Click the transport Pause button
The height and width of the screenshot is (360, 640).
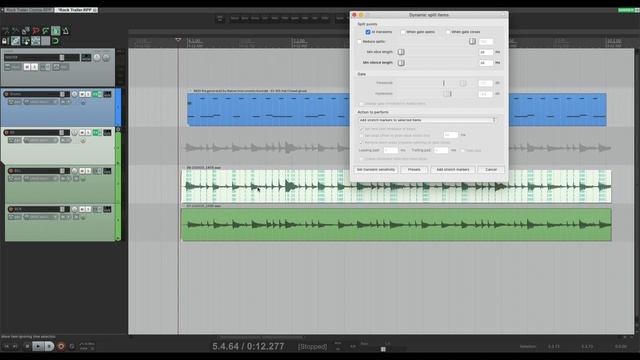coord(49,346)
